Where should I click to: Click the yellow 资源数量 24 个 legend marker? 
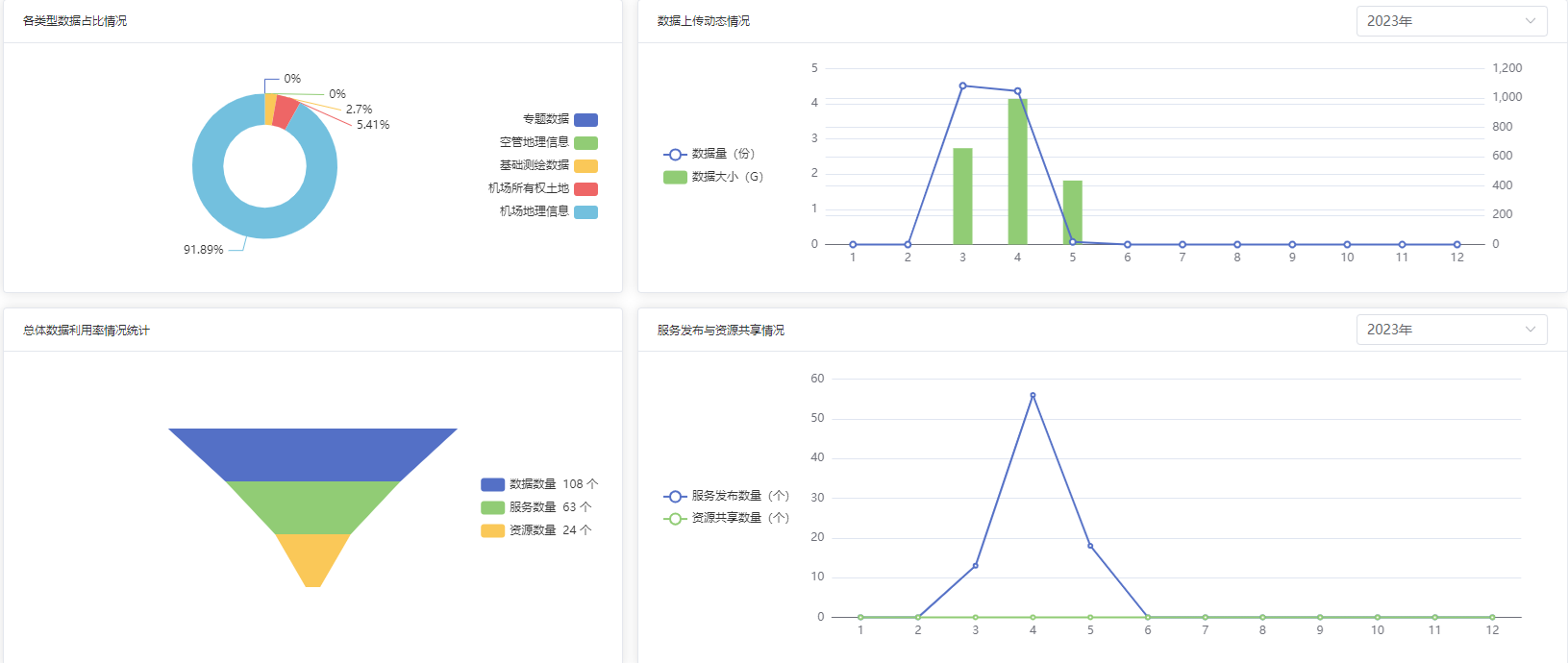click(492, 530)
